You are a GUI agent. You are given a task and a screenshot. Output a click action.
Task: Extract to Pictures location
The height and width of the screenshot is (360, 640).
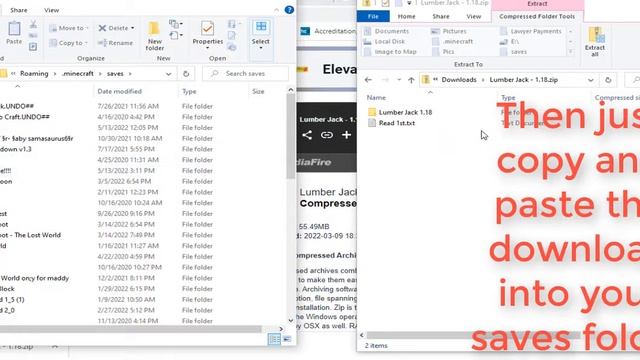[x=449, y=31]
